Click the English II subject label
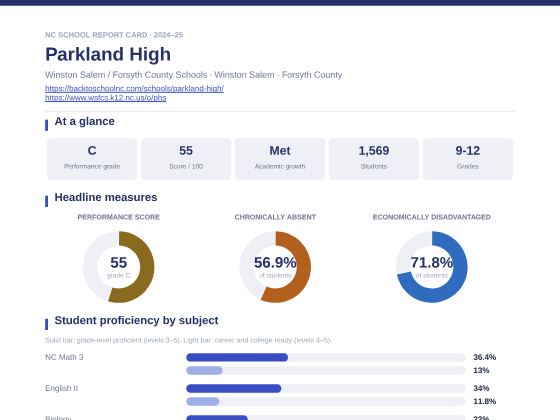 (61, 388)
